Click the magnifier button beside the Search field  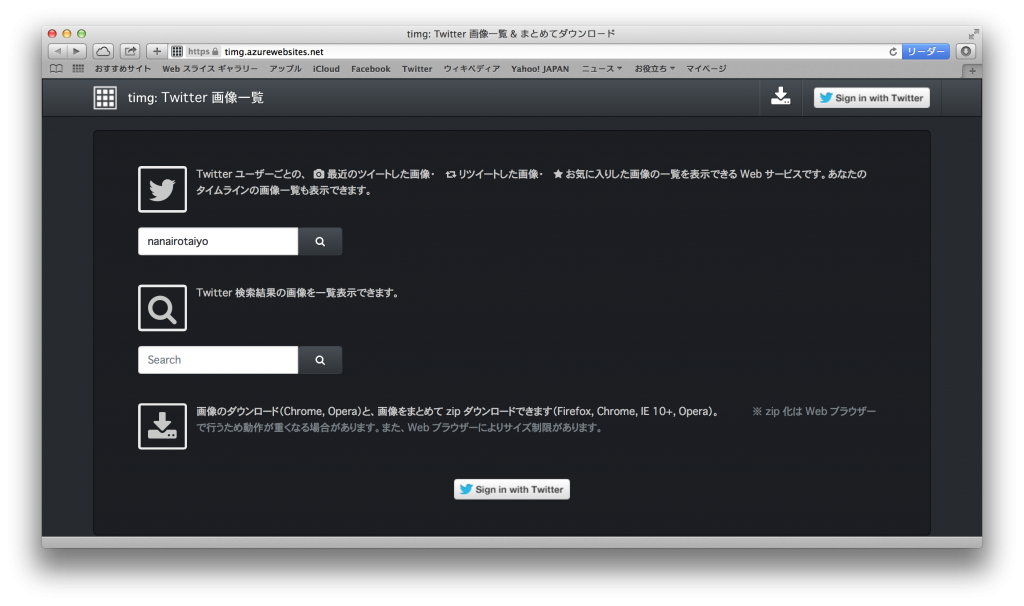click(320, 360)
